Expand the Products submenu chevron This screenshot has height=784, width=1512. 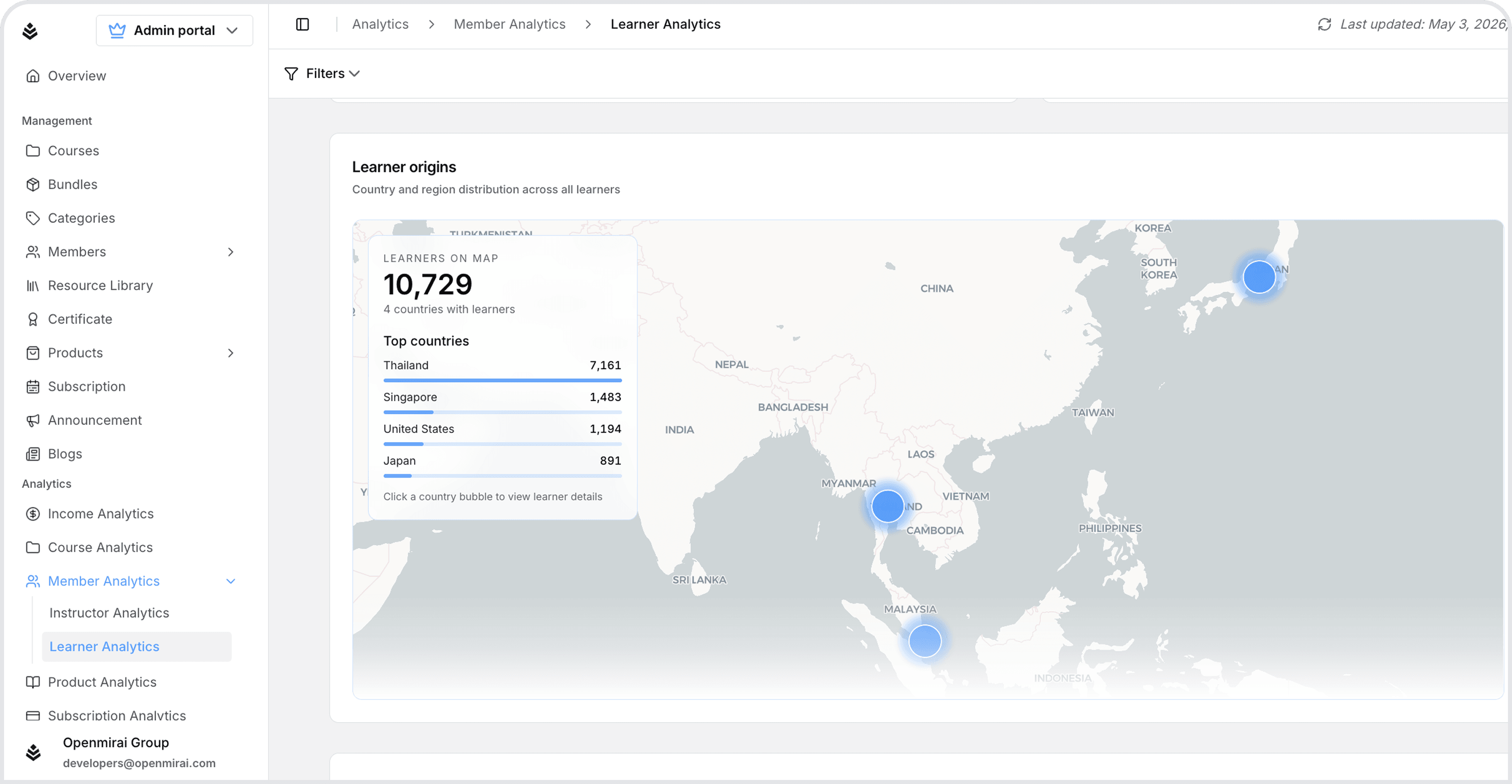click(231, 352)
